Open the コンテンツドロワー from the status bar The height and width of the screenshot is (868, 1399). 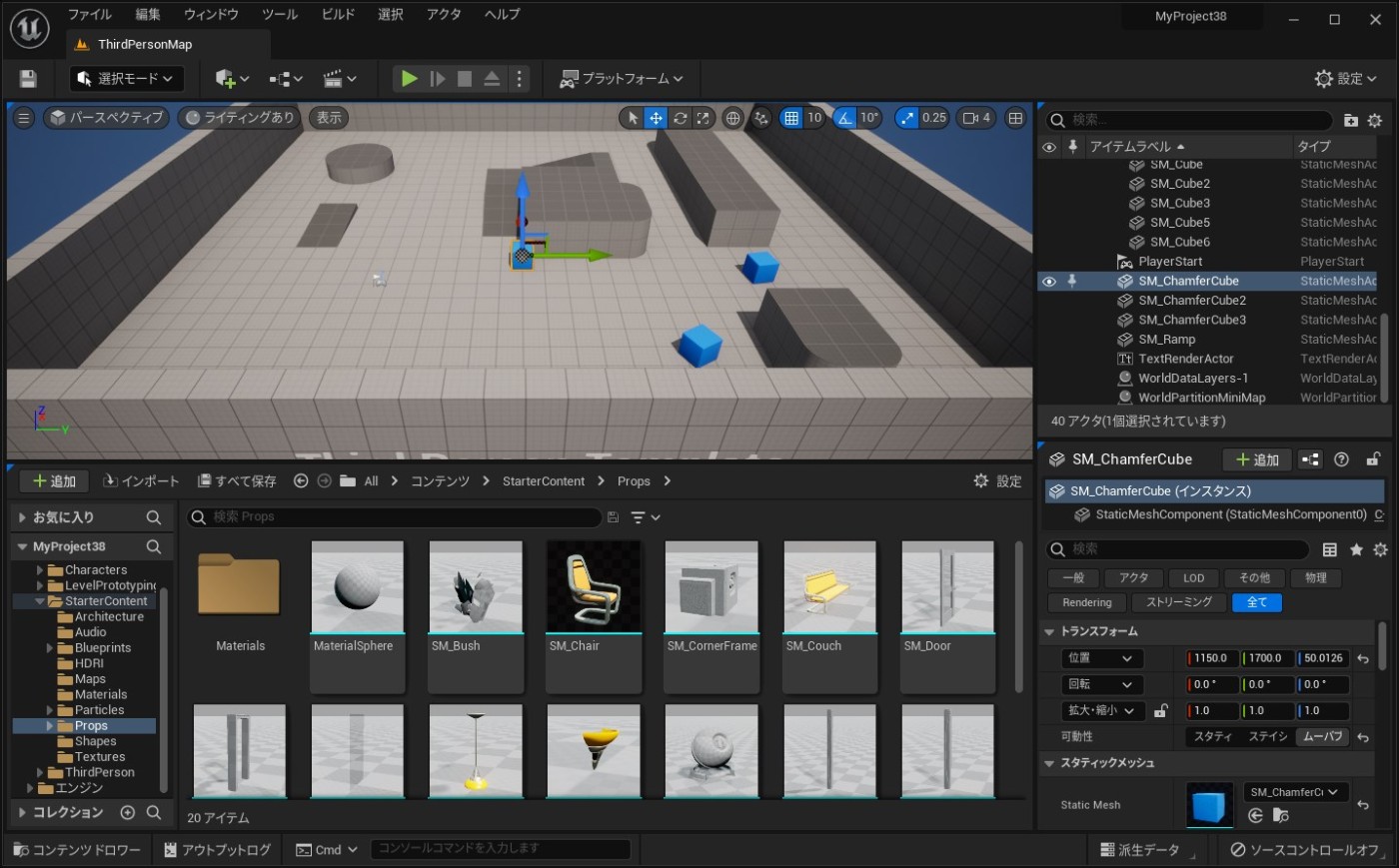pyautogui.click(x=77, y=850)
